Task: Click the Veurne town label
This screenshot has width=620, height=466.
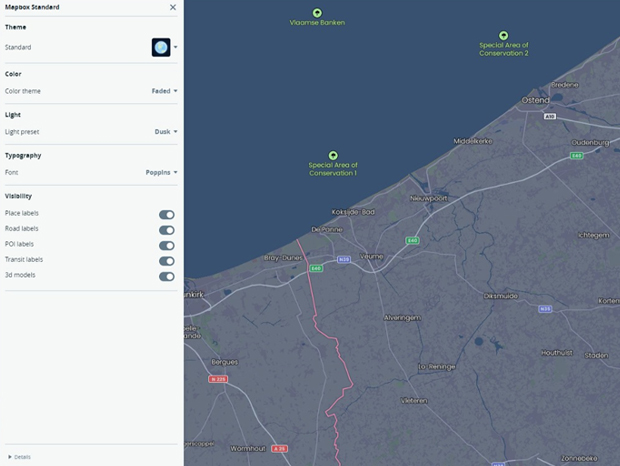Action: coord(371,257)
